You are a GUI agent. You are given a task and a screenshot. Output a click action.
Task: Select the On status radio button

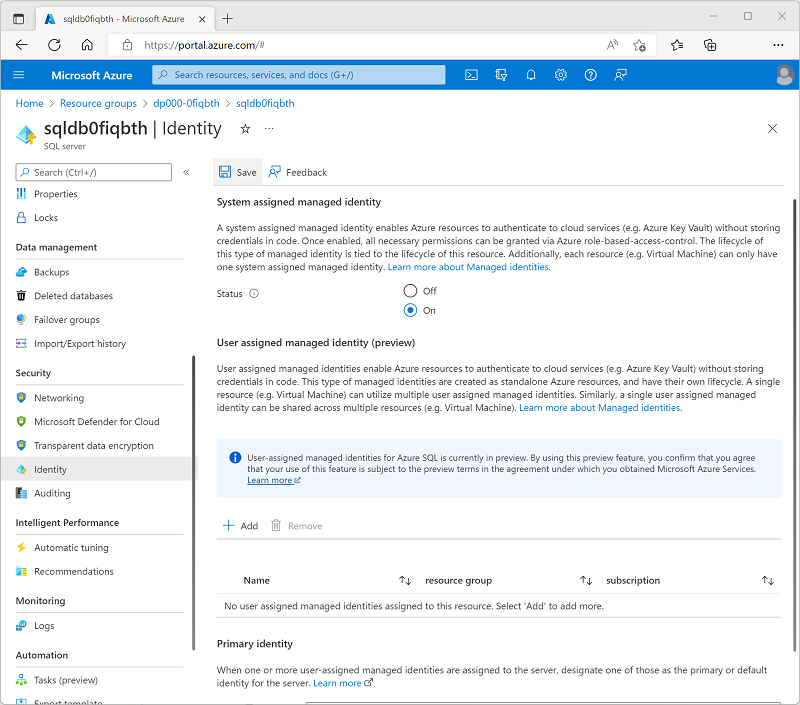click(410, 310)
